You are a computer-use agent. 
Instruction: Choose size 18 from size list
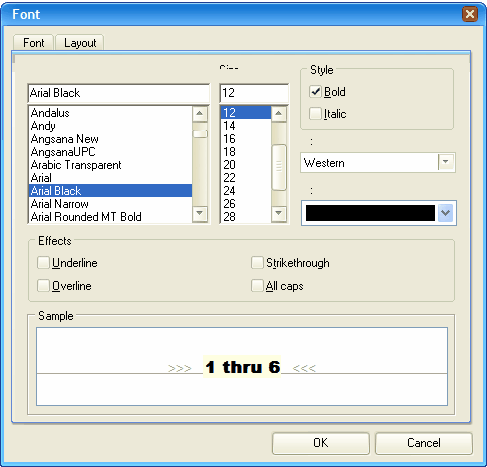[x=246, y=152]
